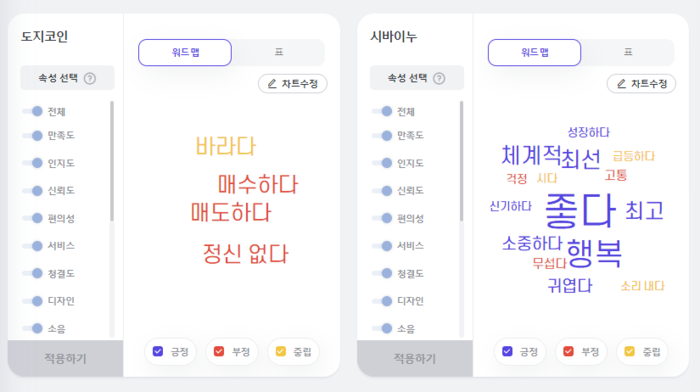The image size is (700, 392).
Task: Toggle 중립 checkbox under 도지코인 word map
Action: (281, 351)
